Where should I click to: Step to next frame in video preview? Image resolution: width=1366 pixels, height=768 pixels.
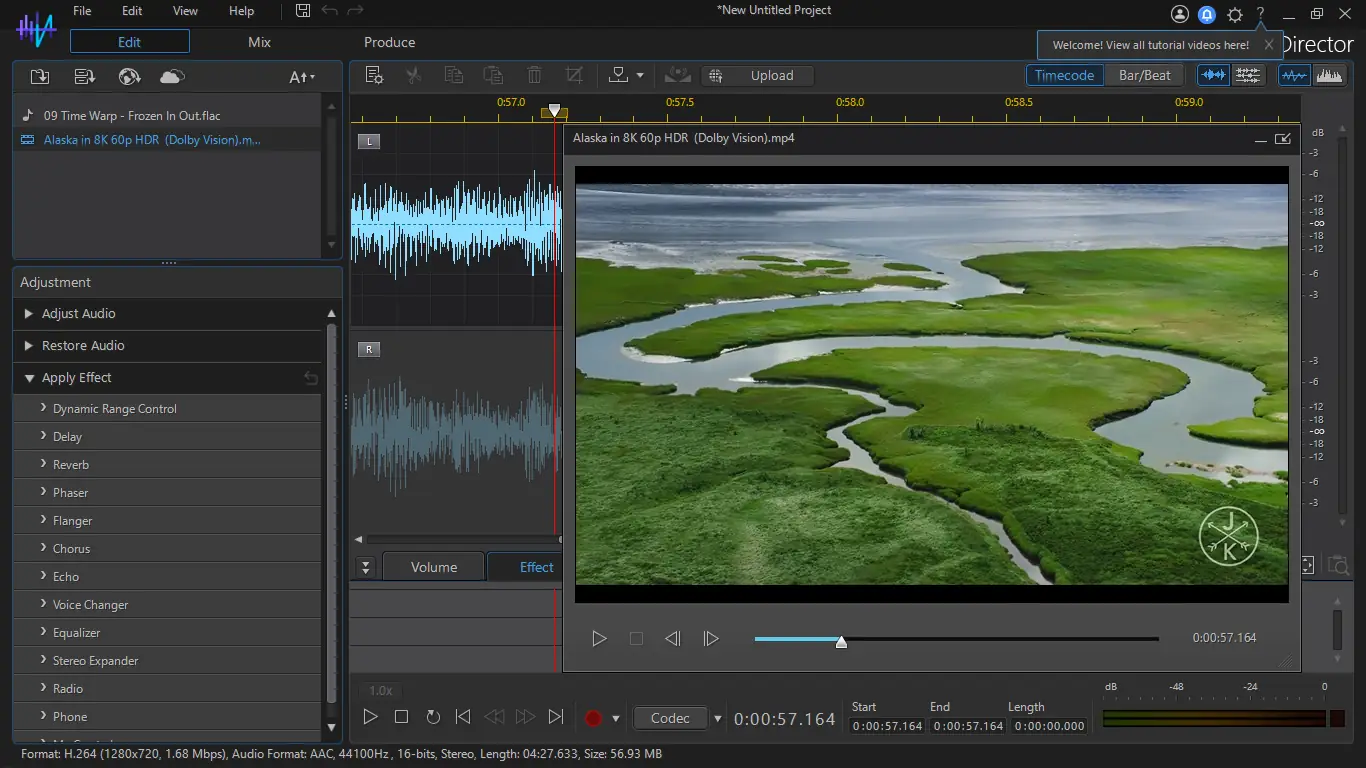coord(711,638)
